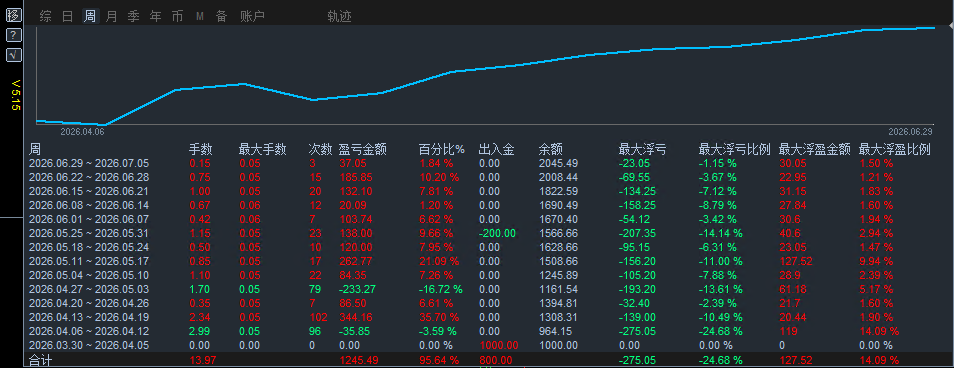
Task: Click the loss value -233.27
Action: tap(357, 289)
